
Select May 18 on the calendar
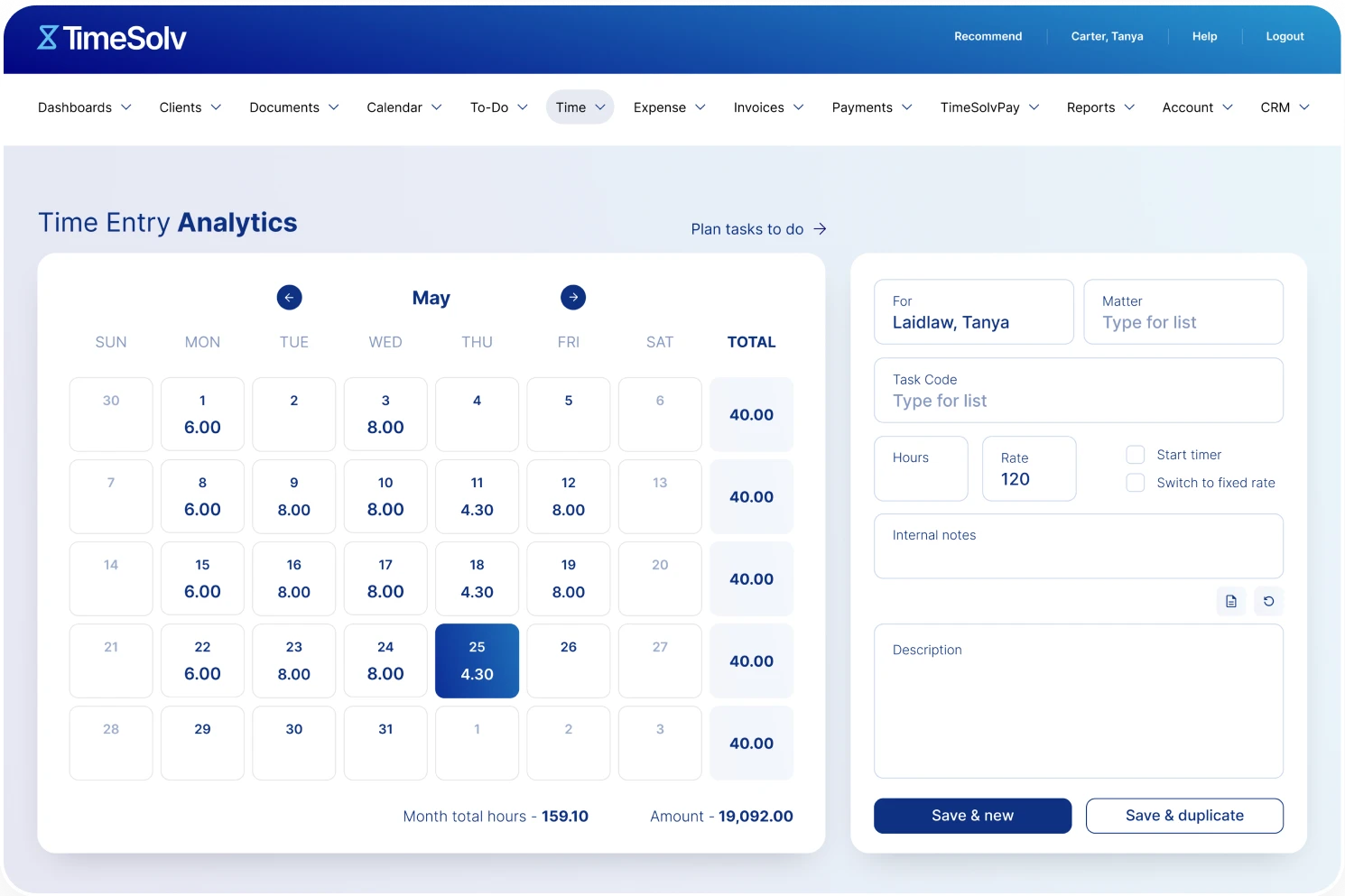coord(477,578)
